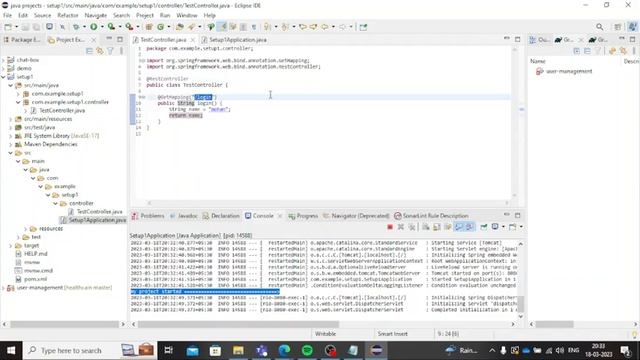Select the user-management item in right panel

click(569, 71)
